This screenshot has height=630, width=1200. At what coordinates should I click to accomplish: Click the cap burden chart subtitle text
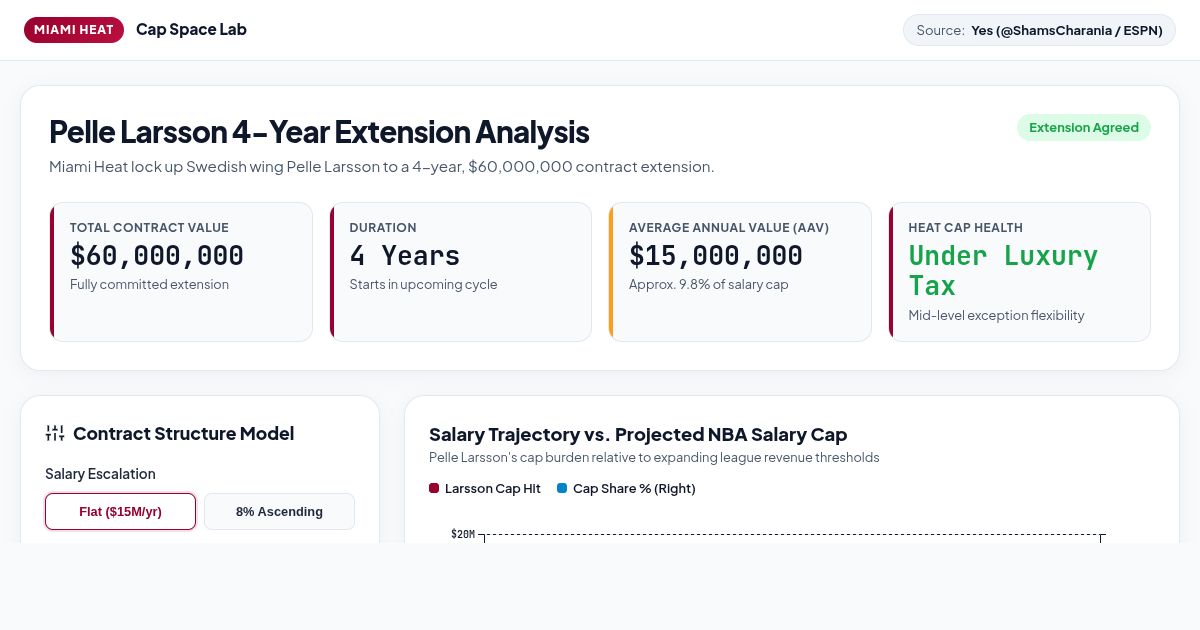coord(654,457)
